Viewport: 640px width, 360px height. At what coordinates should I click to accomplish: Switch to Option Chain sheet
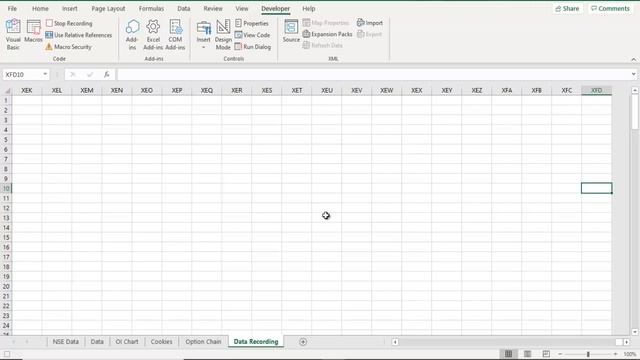click(x=203, y=342)
